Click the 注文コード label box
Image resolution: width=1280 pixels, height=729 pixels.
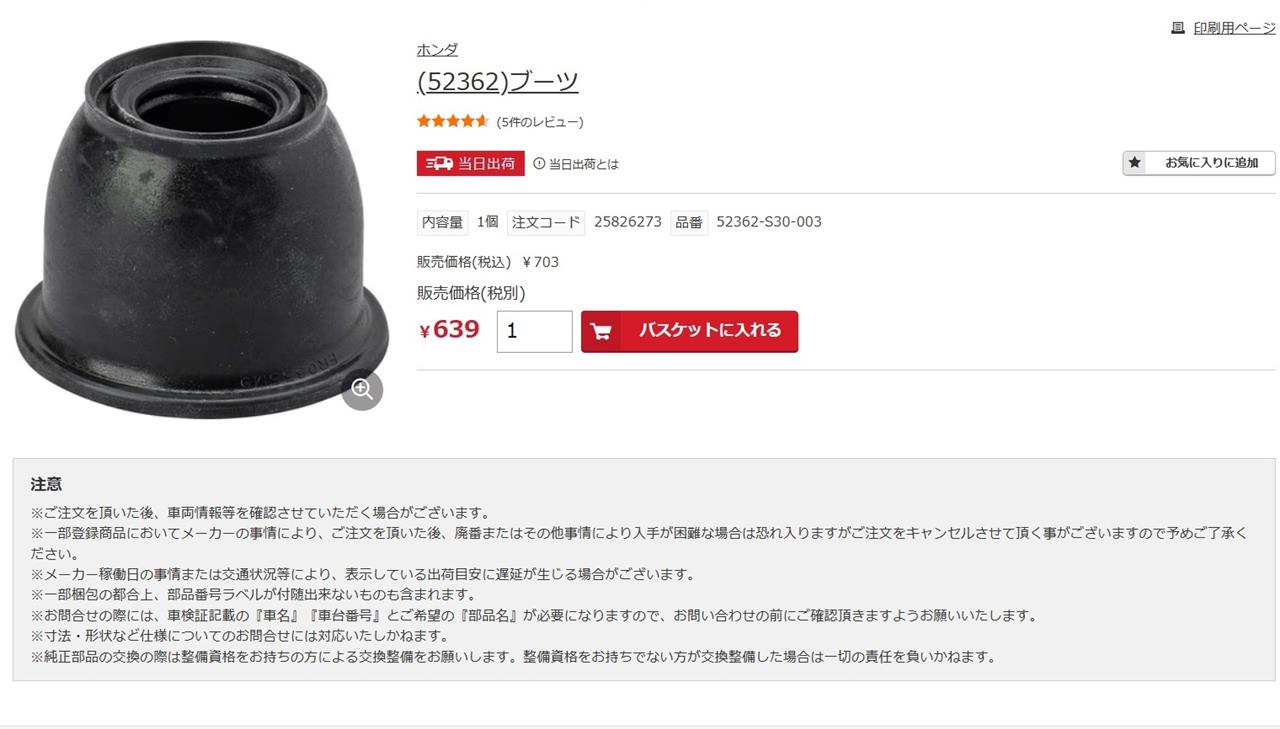[x=546, y=222]
